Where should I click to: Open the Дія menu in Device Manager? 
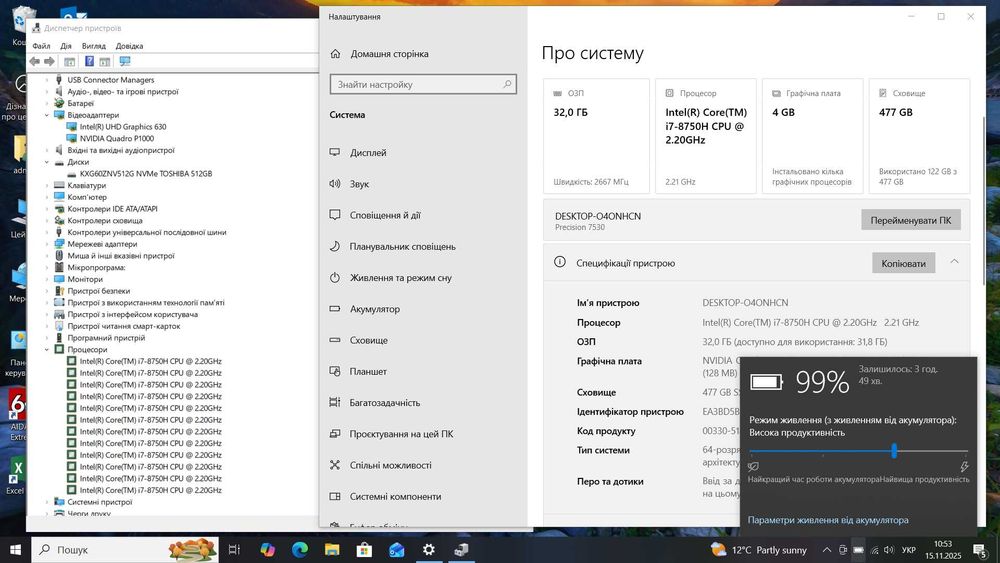pyautogui.click(x=66, y=46)
